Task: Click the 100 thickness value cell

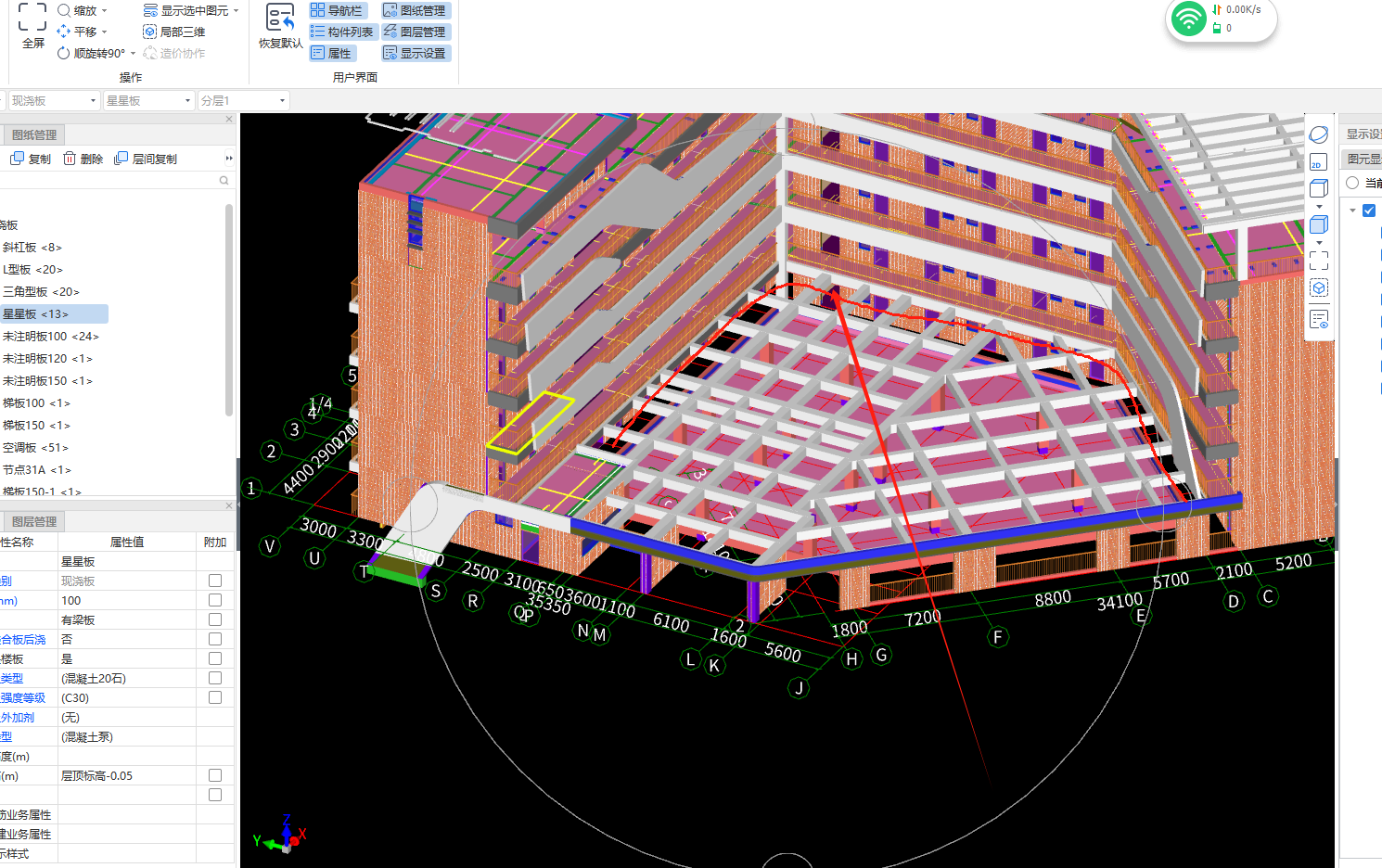Action: pos(127,600)
